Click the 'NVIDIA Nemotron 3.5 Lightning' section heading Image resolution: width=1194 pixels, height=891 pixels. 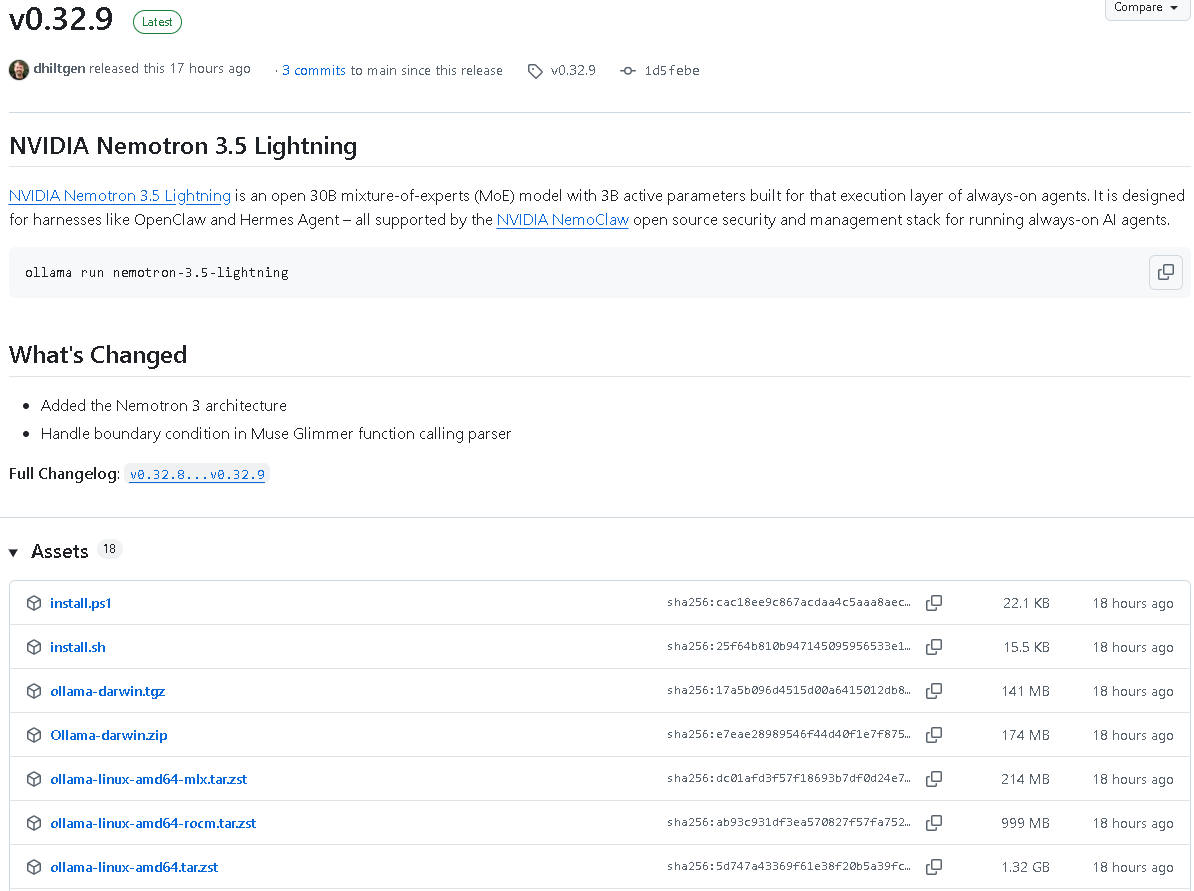click(x=183, y=146)
